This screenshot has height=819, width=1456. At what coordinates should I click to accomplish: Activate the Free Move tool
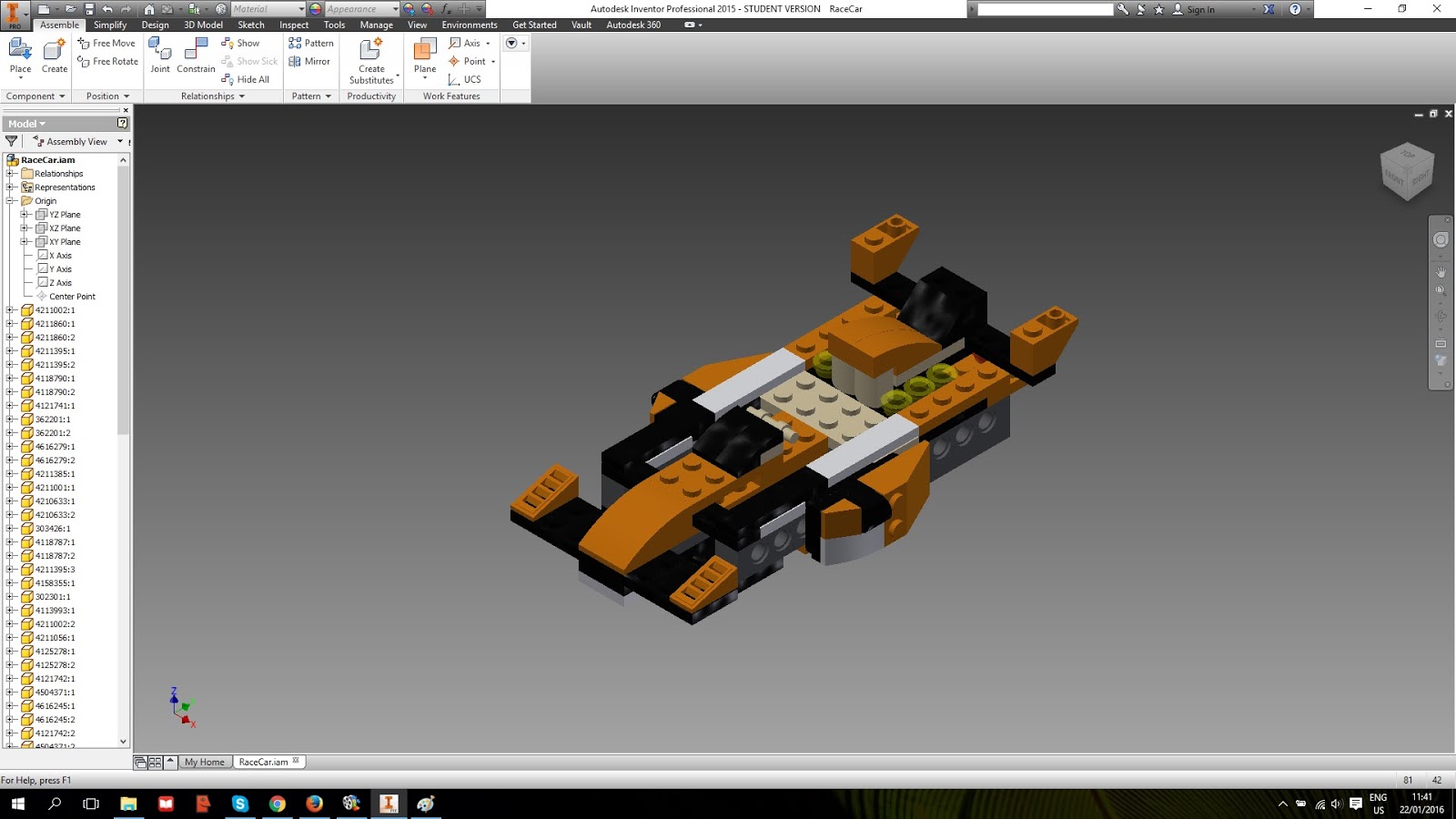[x=106, y=43]
